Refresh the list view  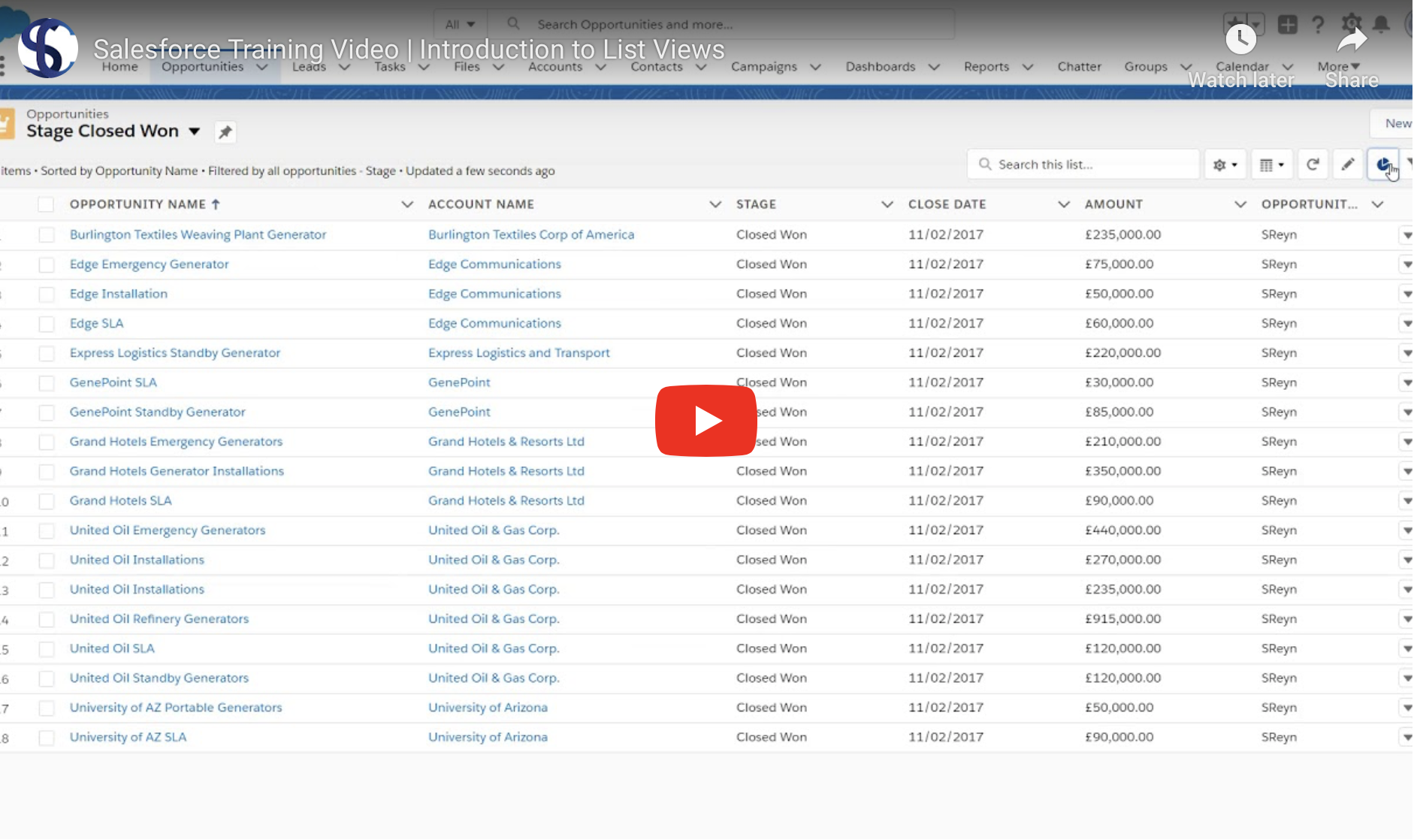click(x=1313, y=165)
